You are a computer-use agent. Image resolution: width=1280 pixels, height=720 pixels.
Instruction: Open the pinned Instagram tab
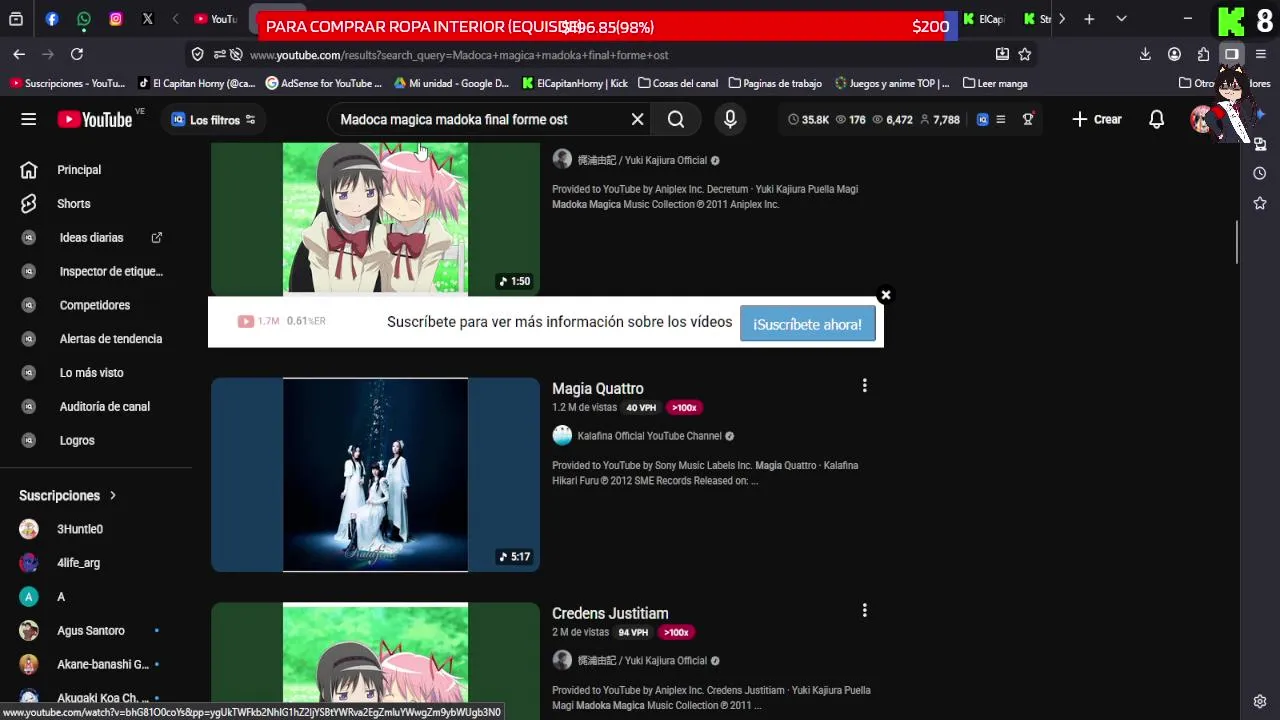click(x=116, y=19)
